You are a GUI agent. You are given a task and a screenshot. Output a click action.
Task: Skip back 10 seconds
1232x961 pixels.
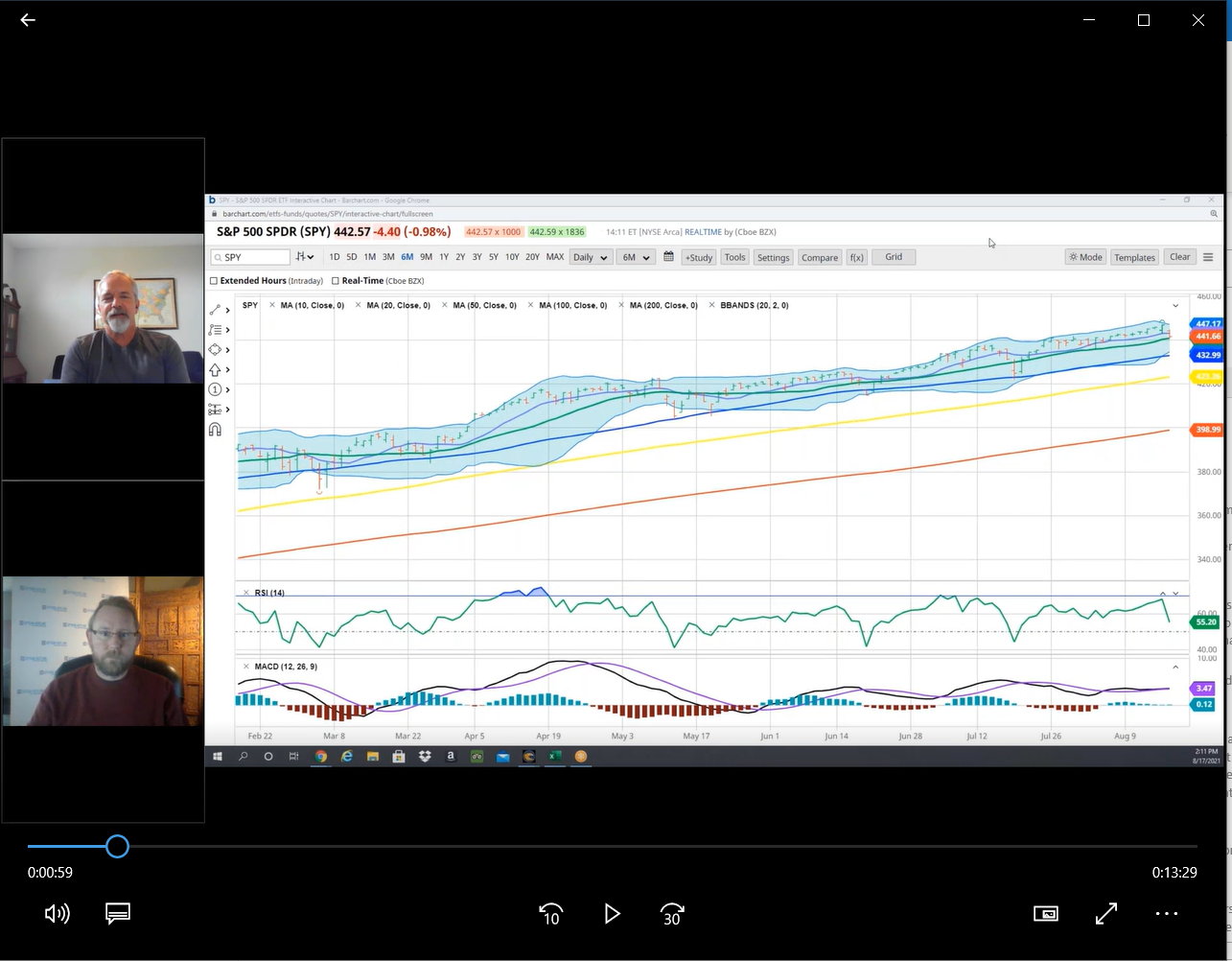click(x=550, y=914)
